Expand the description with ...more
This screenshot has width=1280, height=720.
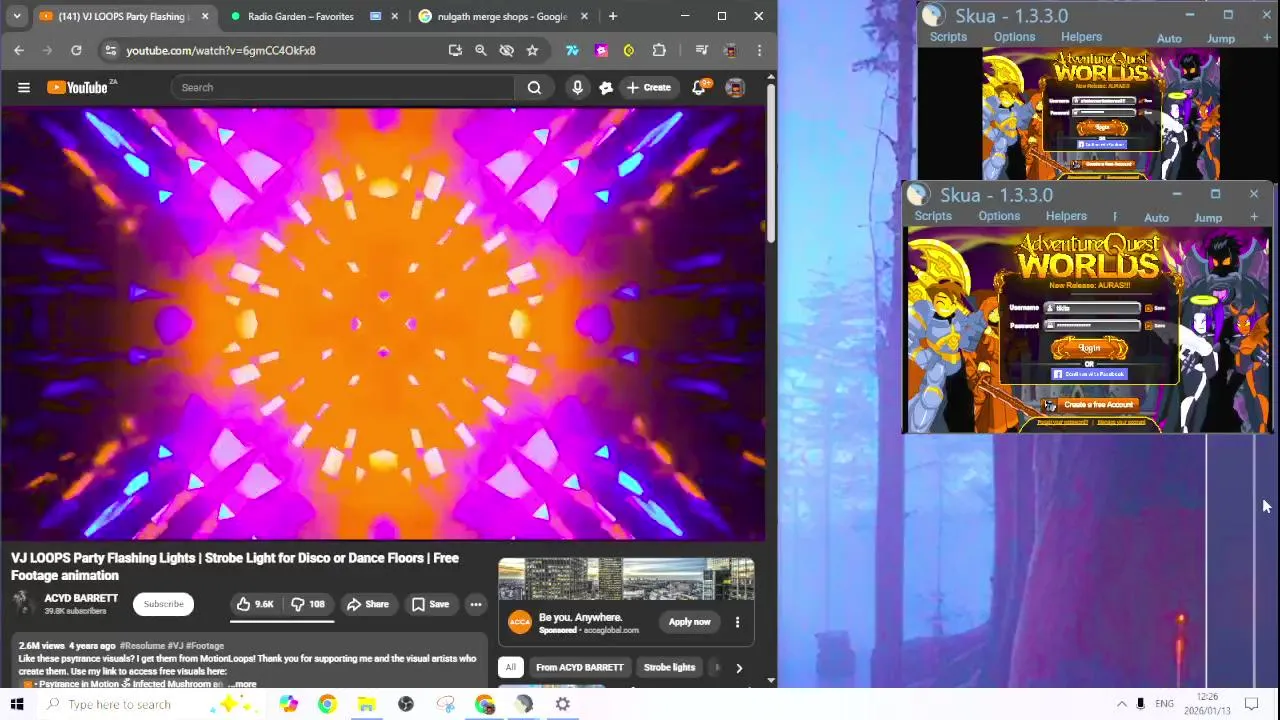[243, 684]
